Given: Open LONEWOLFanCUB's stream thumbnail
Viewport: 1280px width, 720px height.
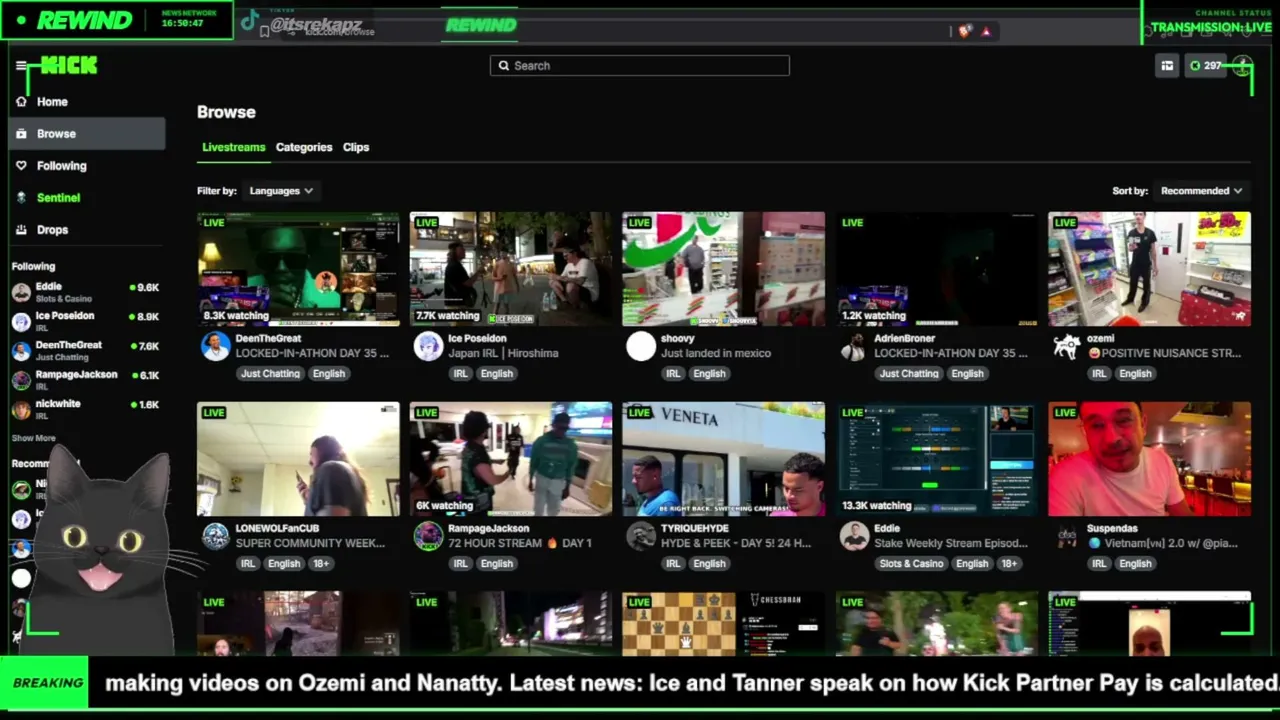Looking at the screenshot, I should 298,459.
